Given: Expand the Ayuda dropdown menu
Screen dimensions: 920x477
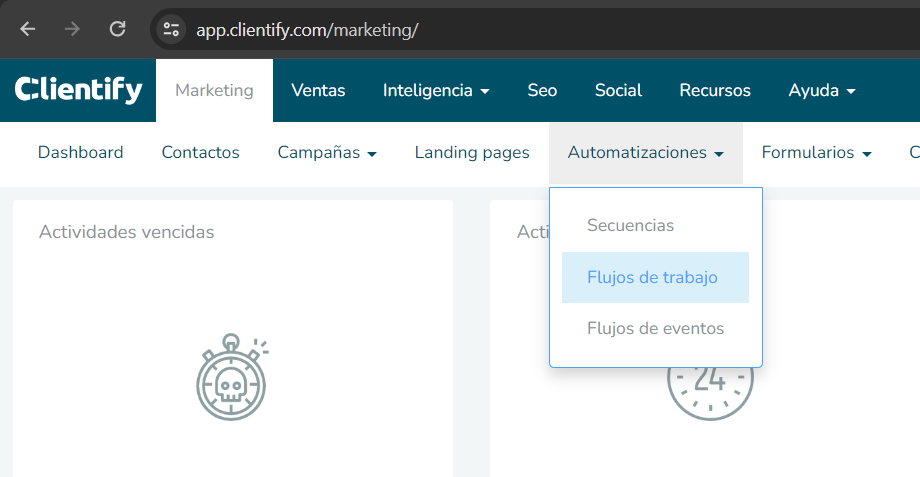Looking at the screenshot, I should tap(822, 90).
